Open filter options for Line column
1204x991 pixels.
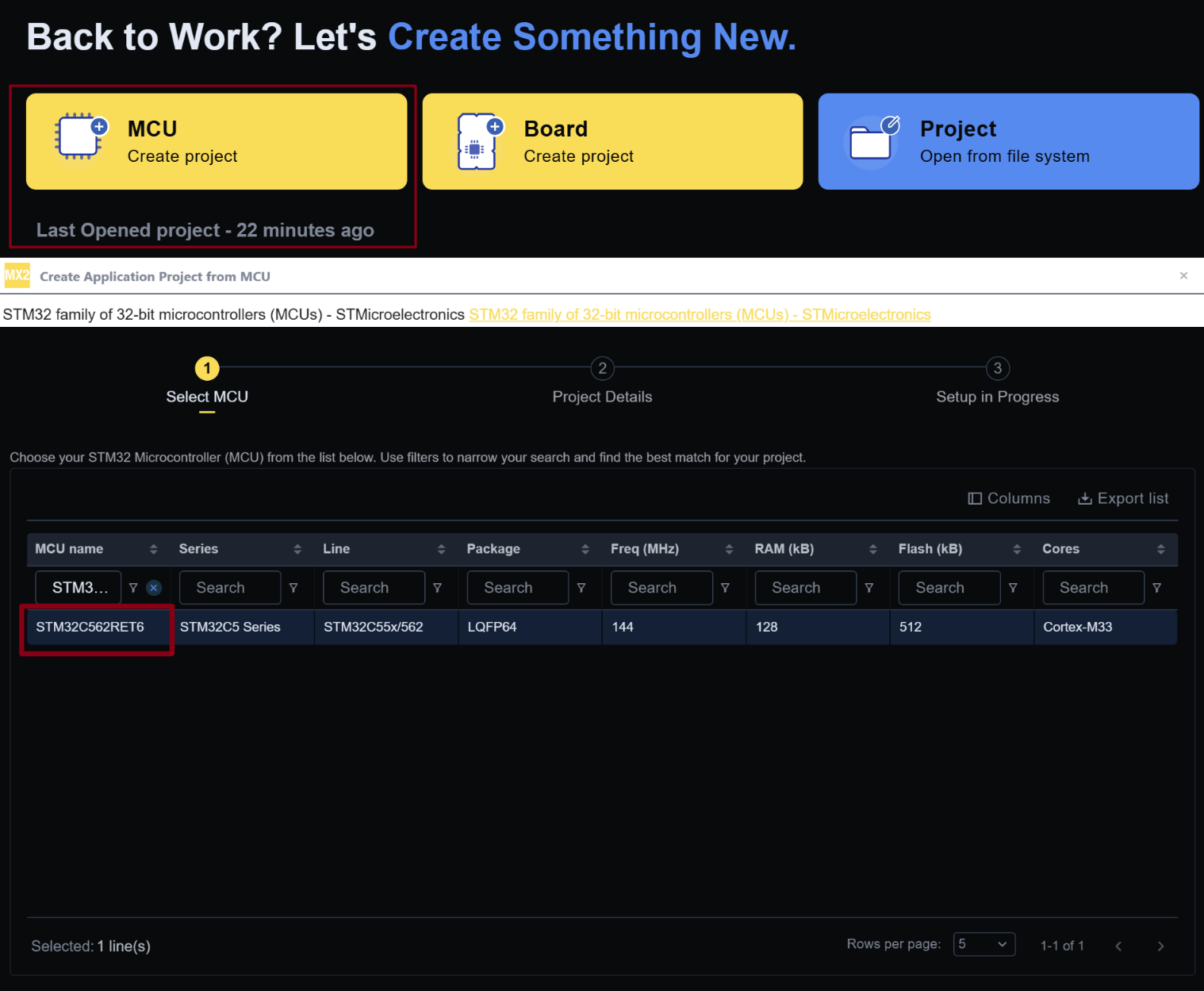click(x=437, y=588)
